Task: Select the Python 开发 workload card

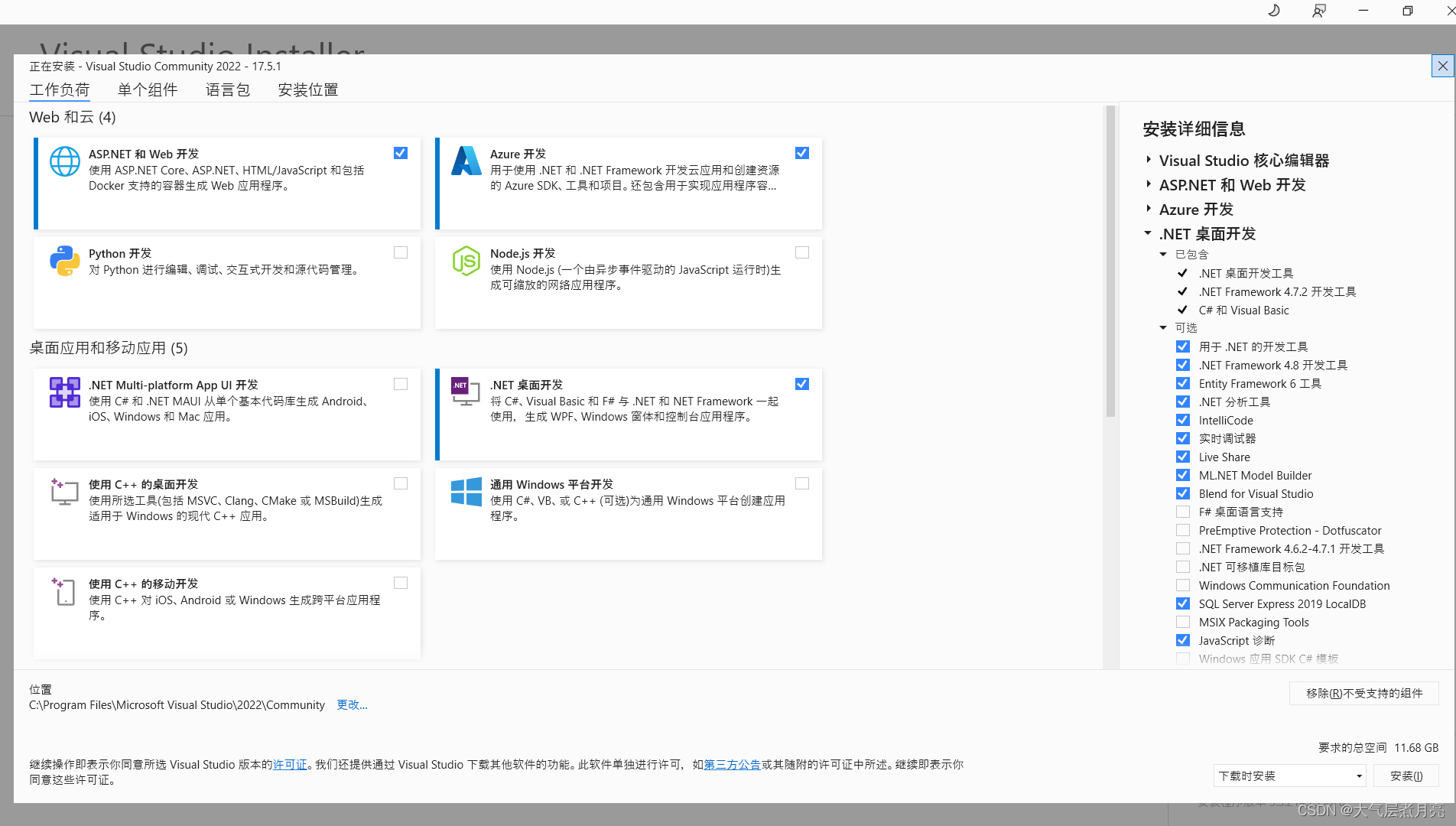Action: 227,283
